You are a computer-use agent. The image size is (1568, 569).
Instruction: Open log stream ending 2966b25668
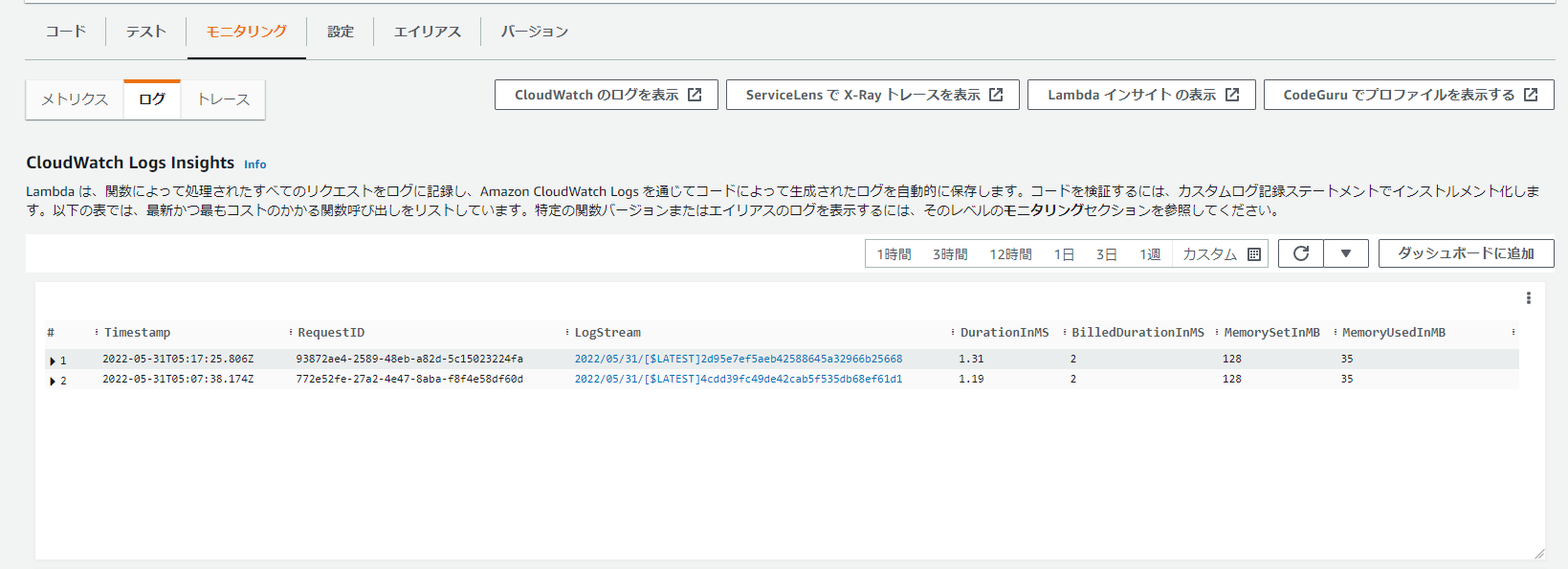click(x=739, y=360)
